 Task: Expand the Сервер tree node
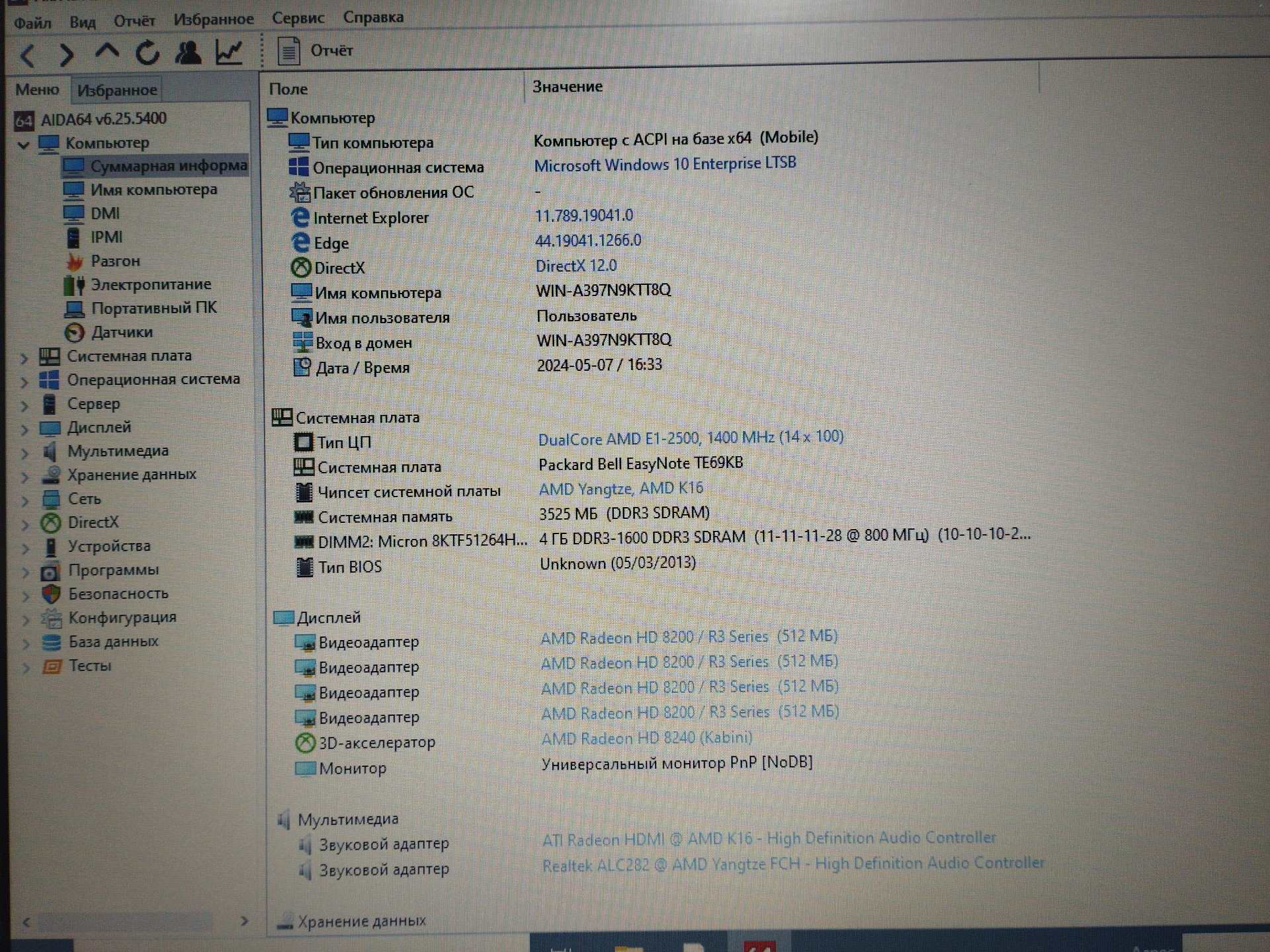24,406
